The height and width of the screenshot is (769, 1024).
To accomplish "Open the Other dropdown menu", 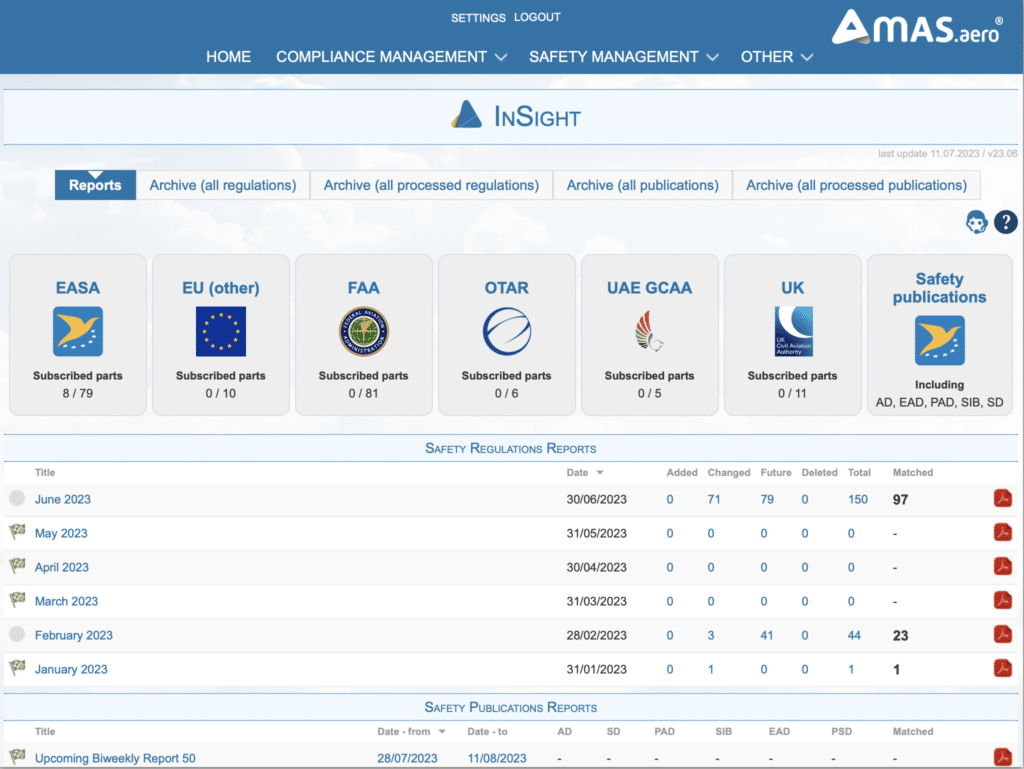I will tap(776, 57).
